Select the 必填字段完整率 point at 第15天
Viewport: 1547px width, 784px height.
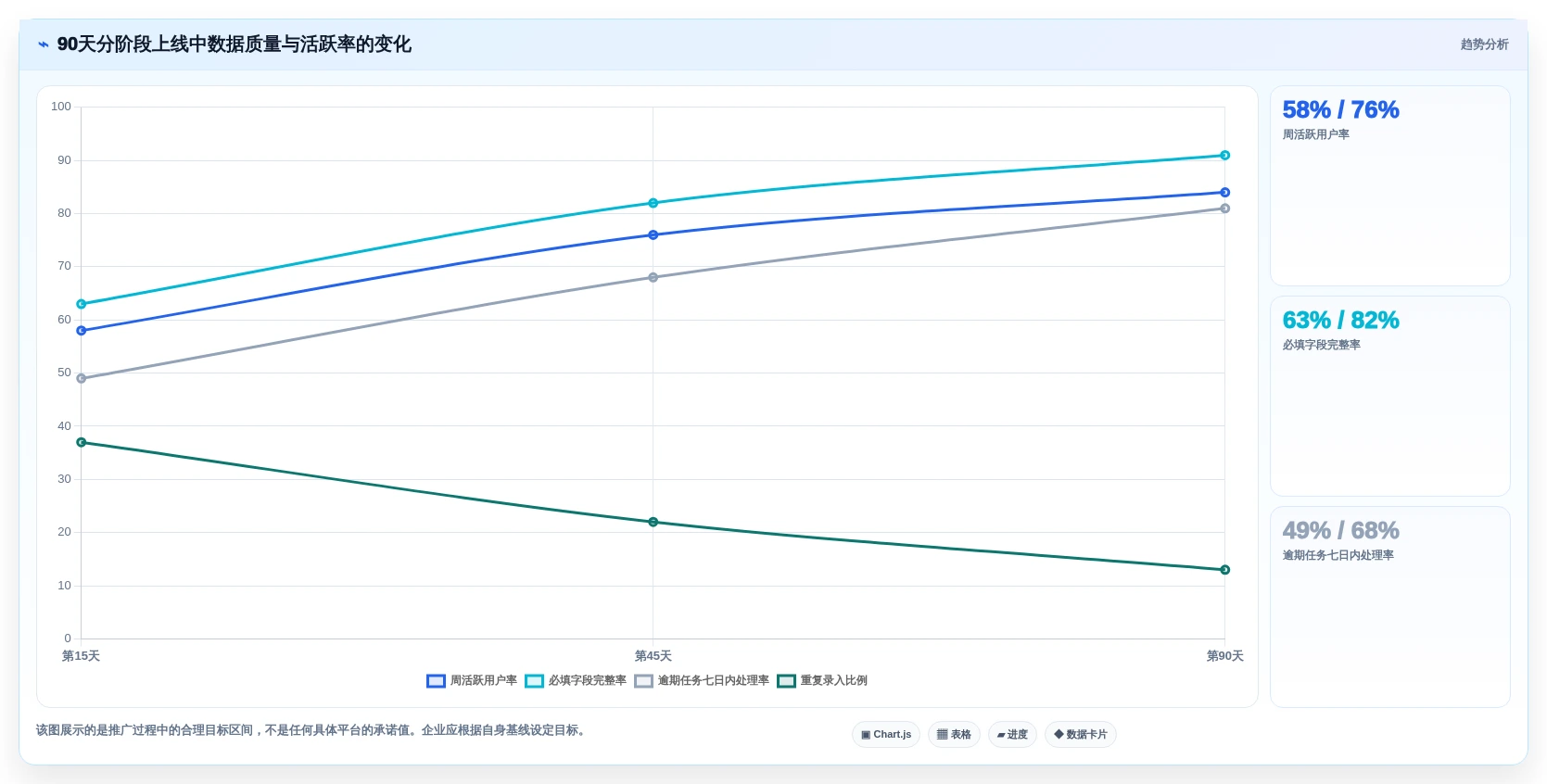[x=82, y=304]
